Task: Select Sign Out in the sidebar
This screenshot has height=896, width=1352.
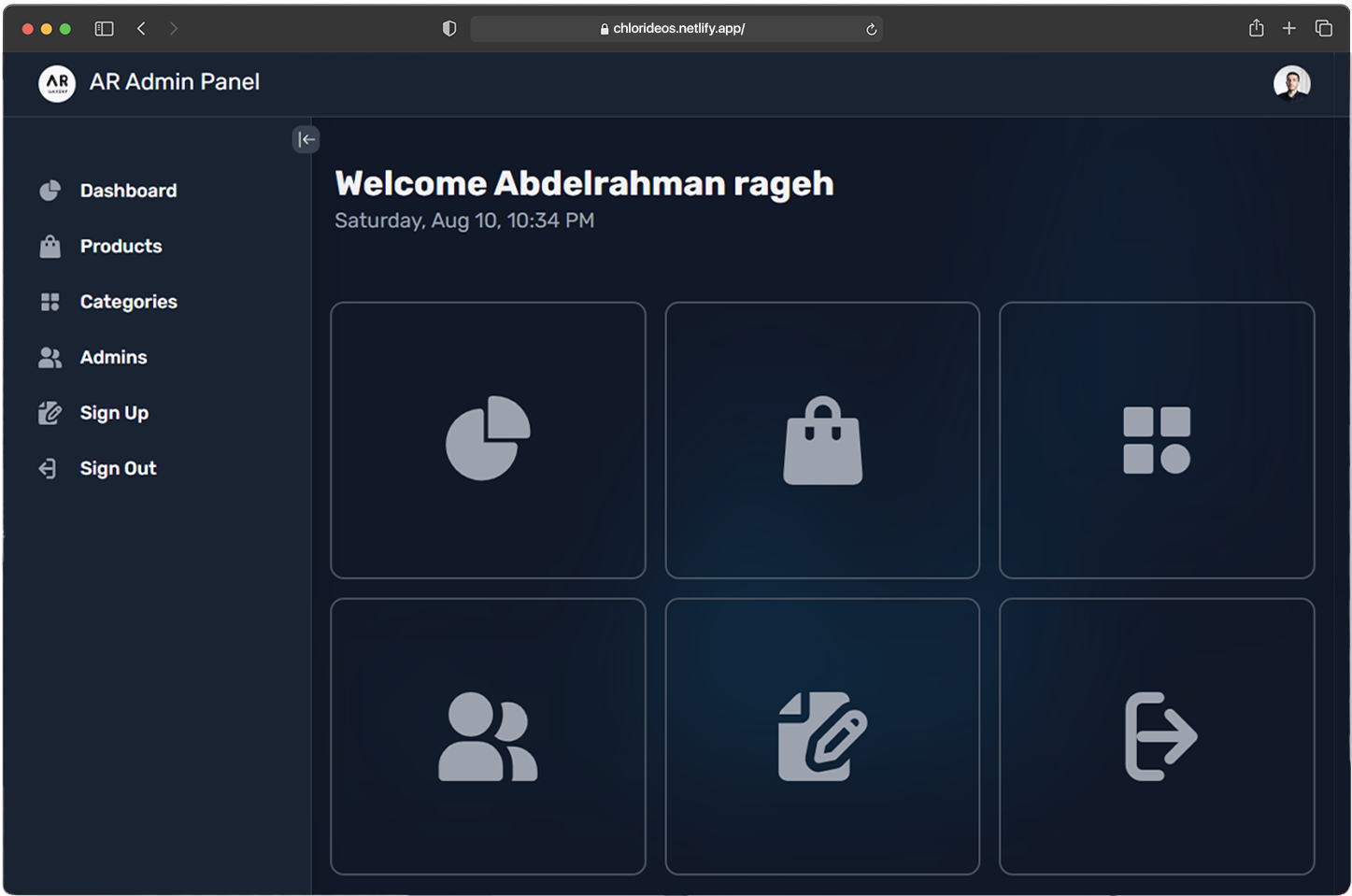Action: (118, 468)
